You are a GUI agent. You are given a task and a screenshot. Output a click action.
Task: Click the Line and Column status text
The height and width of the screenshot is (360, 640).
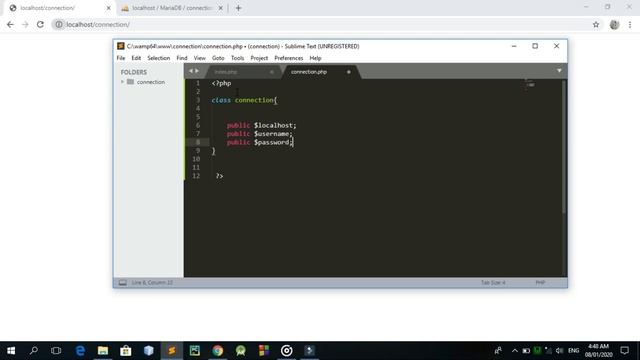(152, 282)
